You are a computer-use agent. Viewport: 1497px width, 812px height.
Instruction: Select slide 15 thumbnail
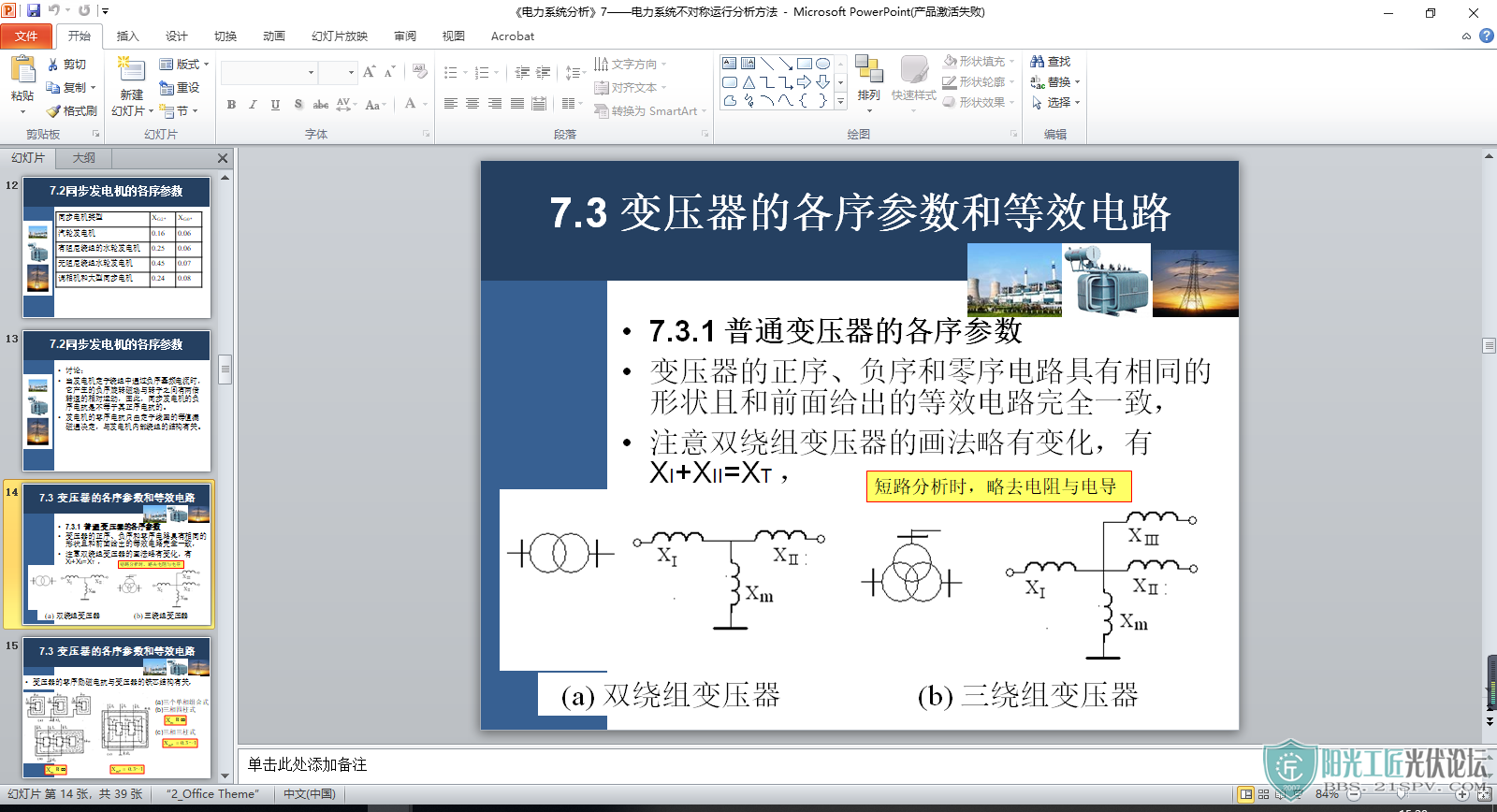click(117, 707)
